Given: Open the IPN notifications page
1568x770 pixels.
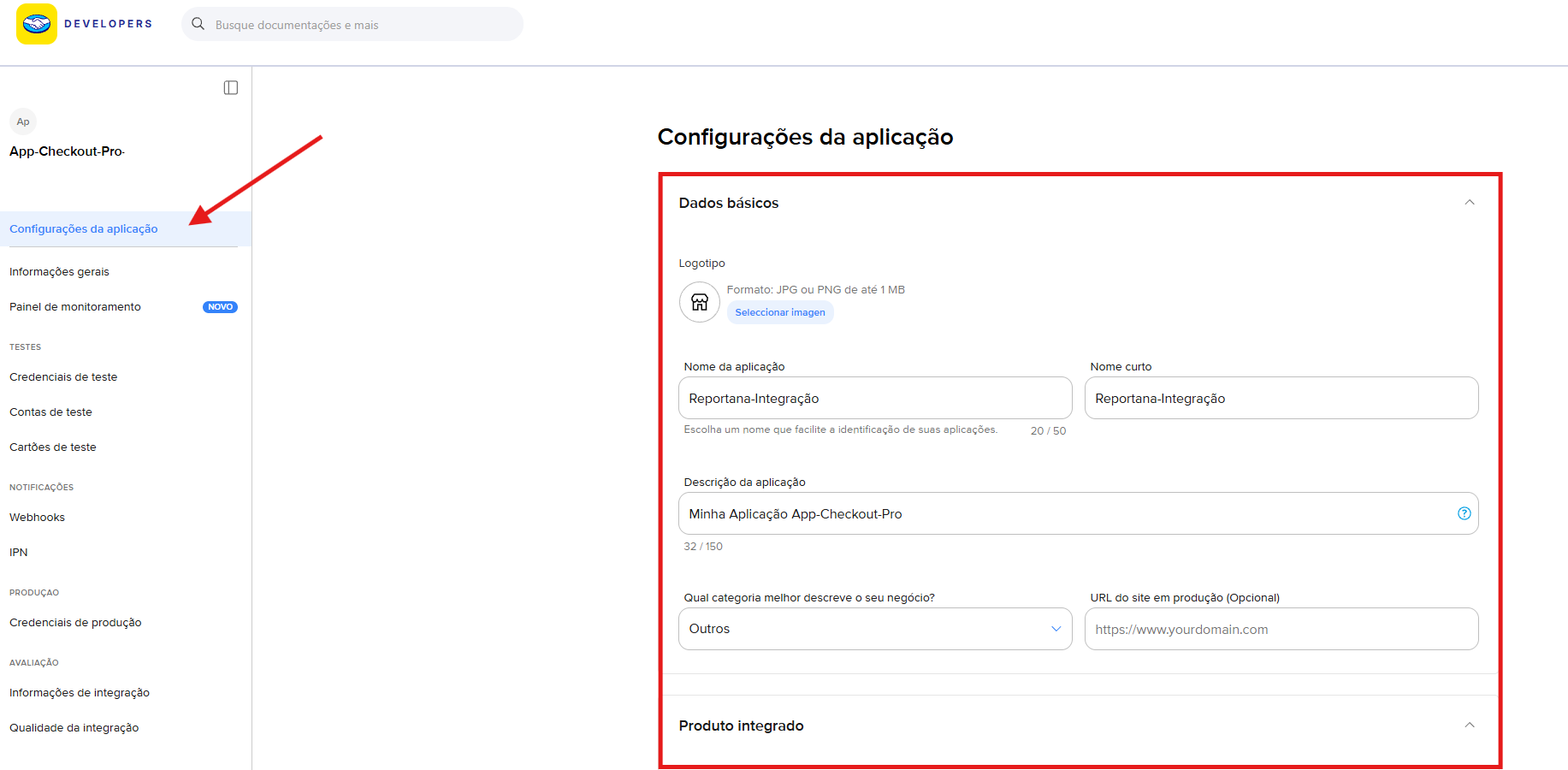Looking at the screenshot, I should (x=19, y=553).
